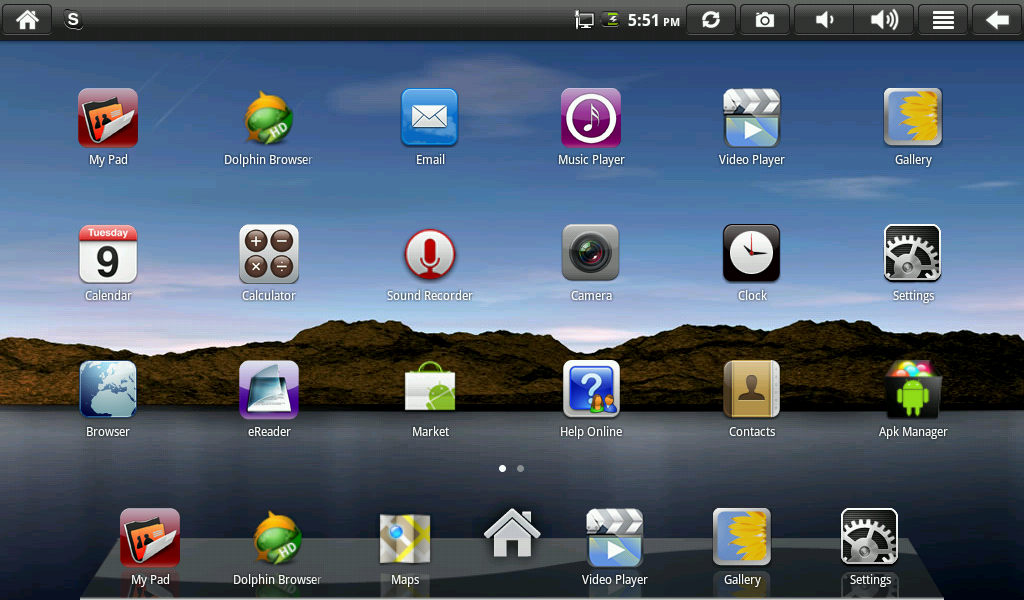The width and height of the screenshot is (1024, 600).
Task: Tap the house icon in the dock
Action: pos(512,533)
